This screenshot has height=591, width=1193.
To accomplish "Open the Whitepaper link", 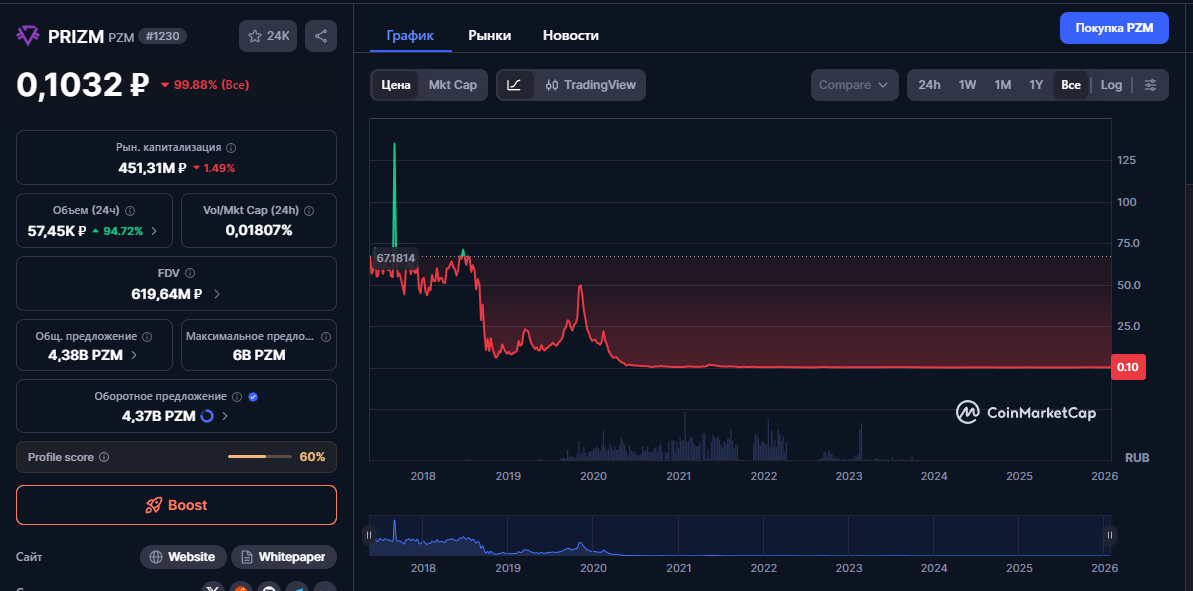I will click(283, 557).
